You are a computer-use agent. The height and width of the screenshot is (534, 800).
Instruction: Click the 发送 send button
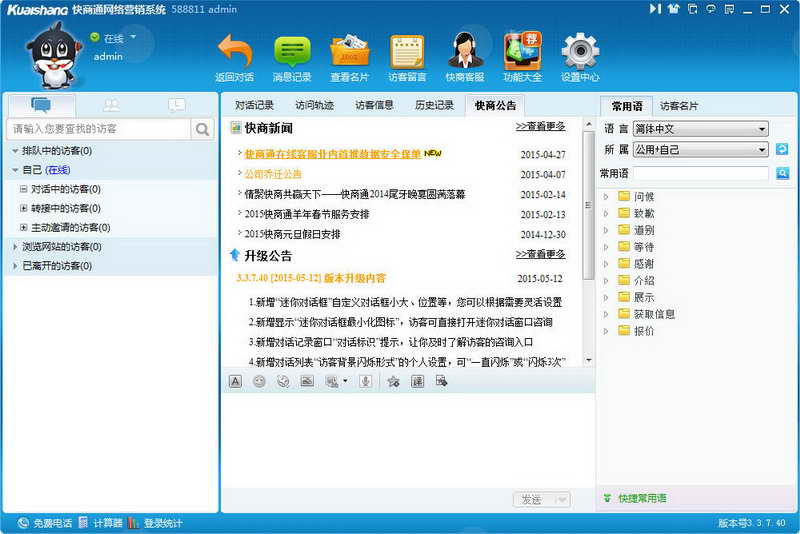click(532, 499)
